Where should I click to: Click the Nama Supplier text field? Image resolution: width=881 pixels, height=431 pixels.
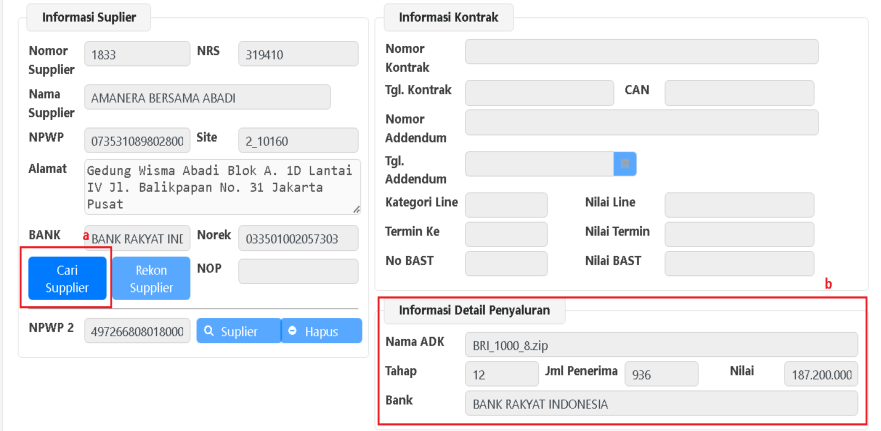point(207,97)
